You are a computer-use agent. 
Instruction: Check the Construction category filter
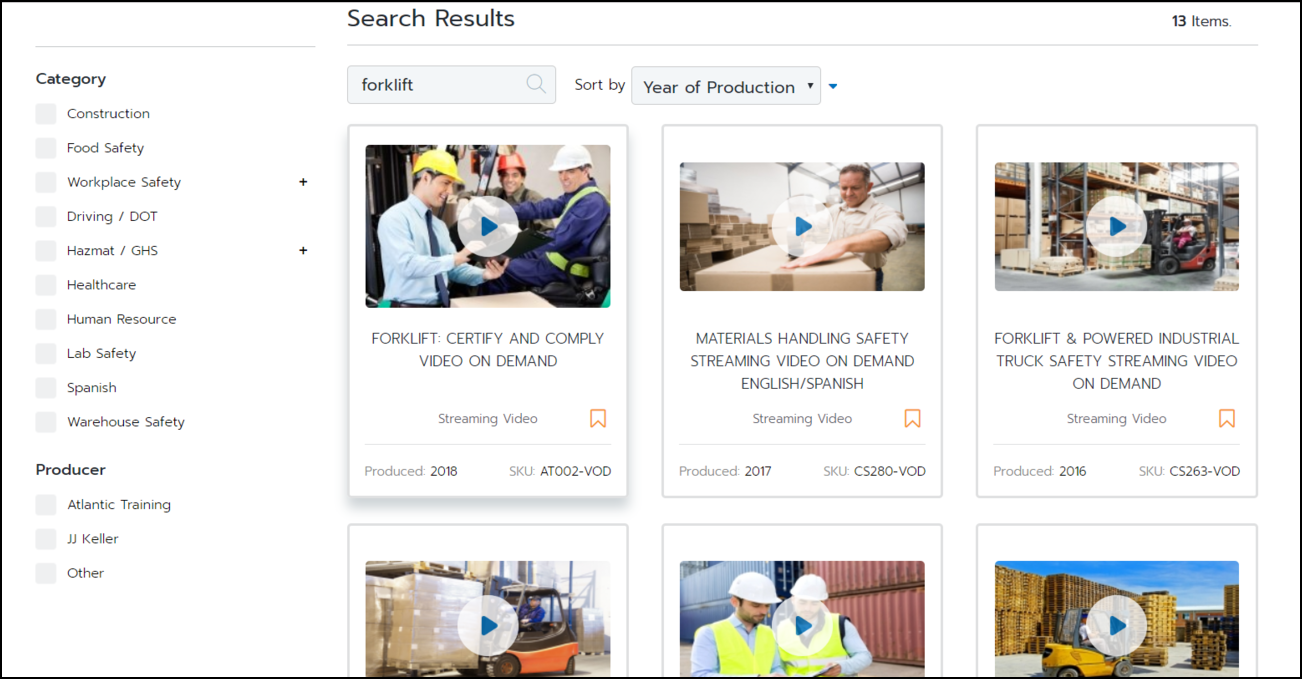tap(46, 114)
